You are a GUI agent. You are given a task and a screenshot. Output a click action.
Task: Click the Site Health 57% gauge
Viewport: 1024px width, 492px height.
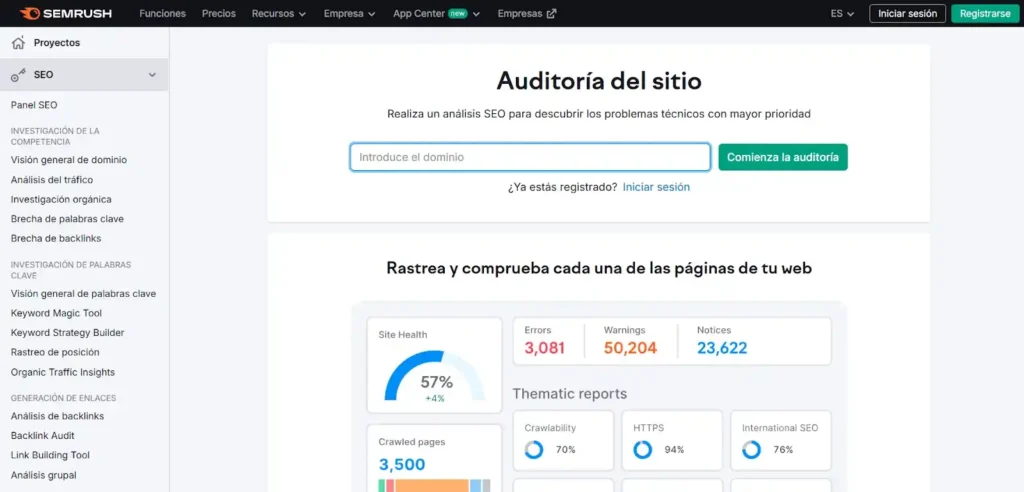coord(435,377)
